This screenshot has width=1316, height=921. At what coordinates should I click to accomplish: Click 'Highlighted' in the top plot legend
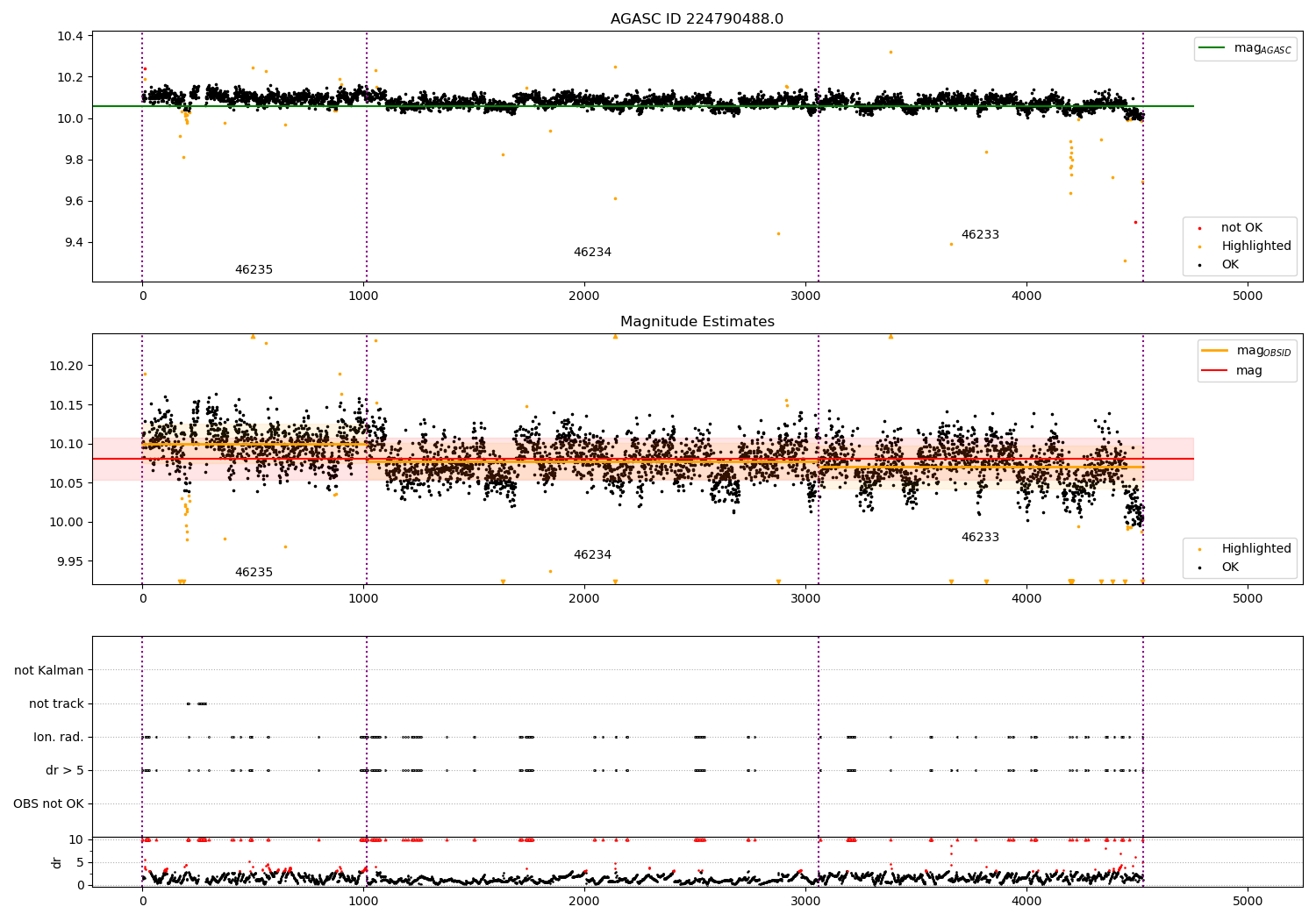[x=1256, y=246]
